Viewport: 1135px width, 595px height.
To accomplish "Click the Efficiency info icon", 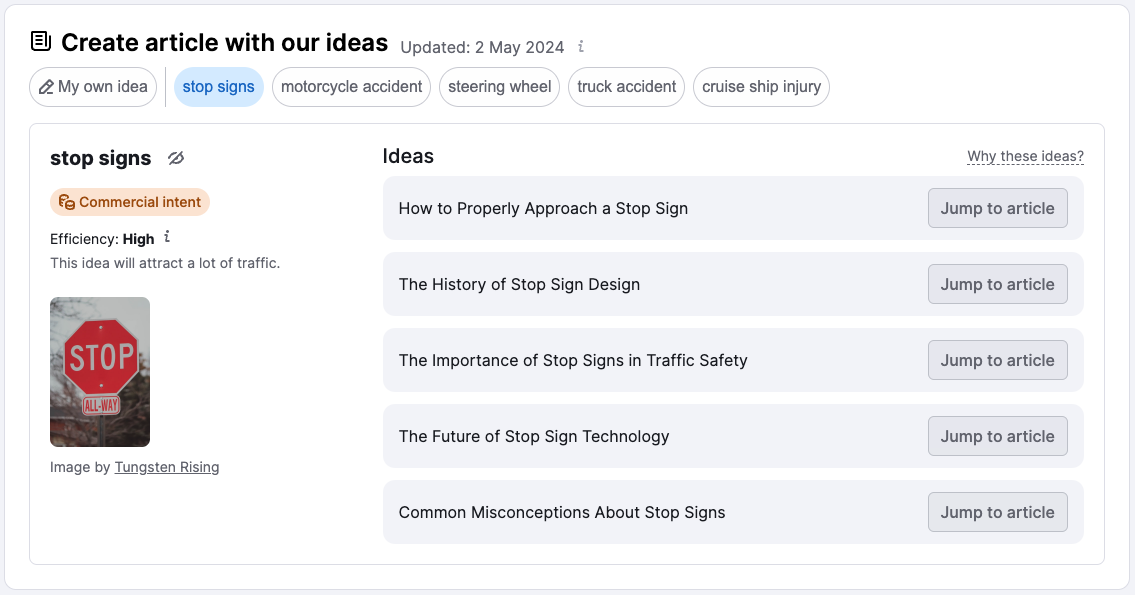I will click(167, 238).
